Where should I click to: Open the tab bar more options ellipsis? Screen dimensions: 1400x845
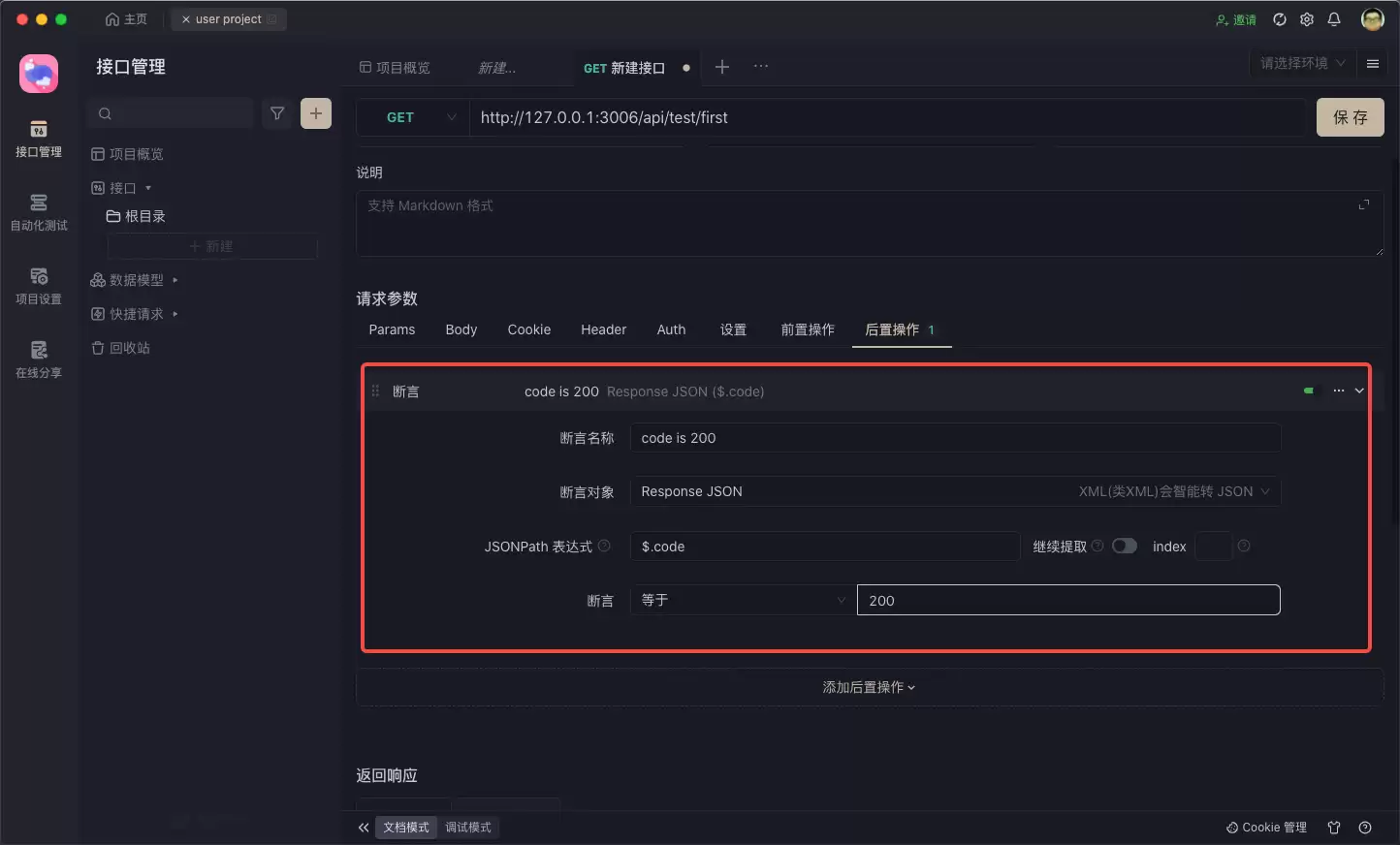tap(761, 67)
